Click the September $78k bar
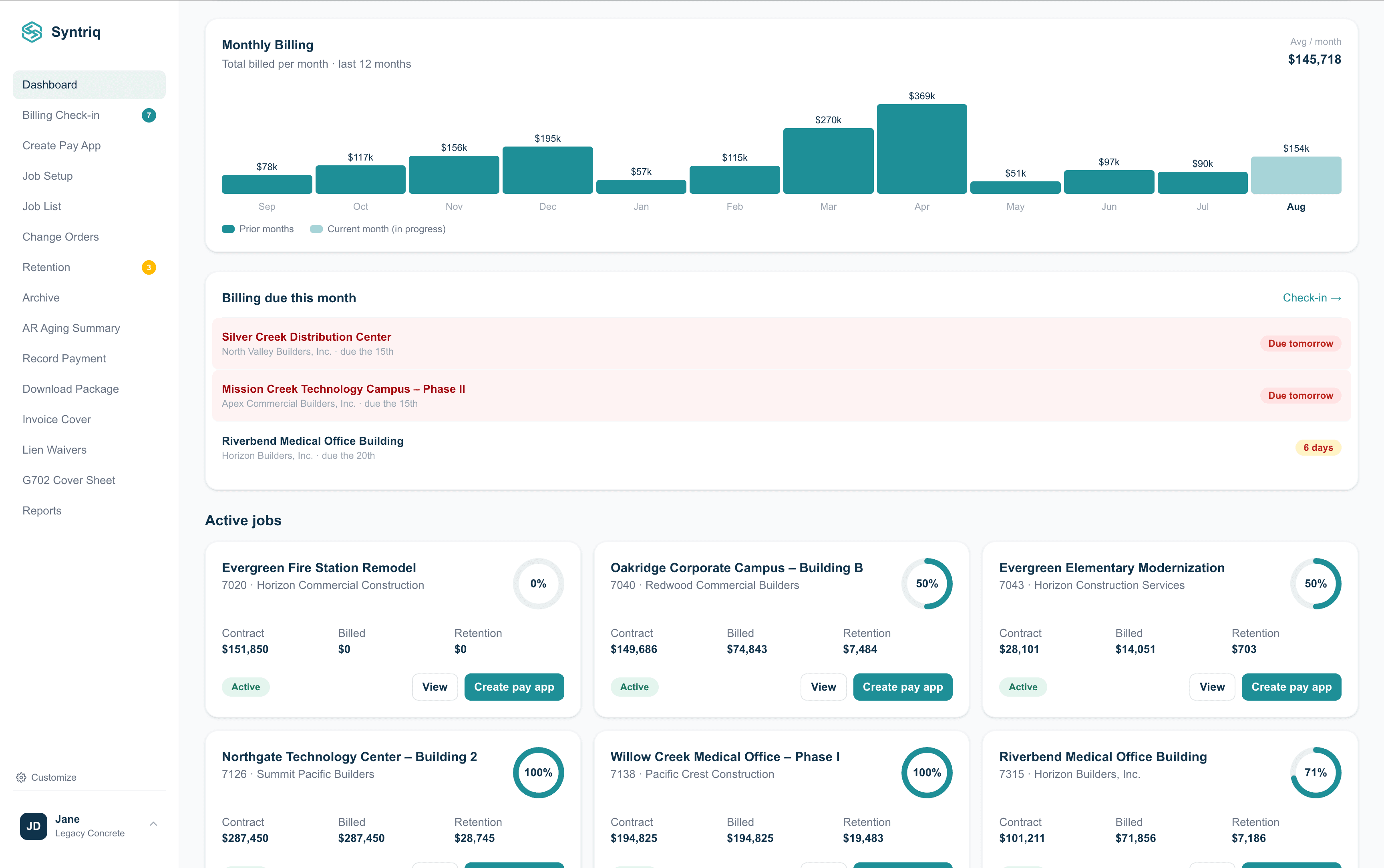1384x868 pixels. tap(266, 184)
